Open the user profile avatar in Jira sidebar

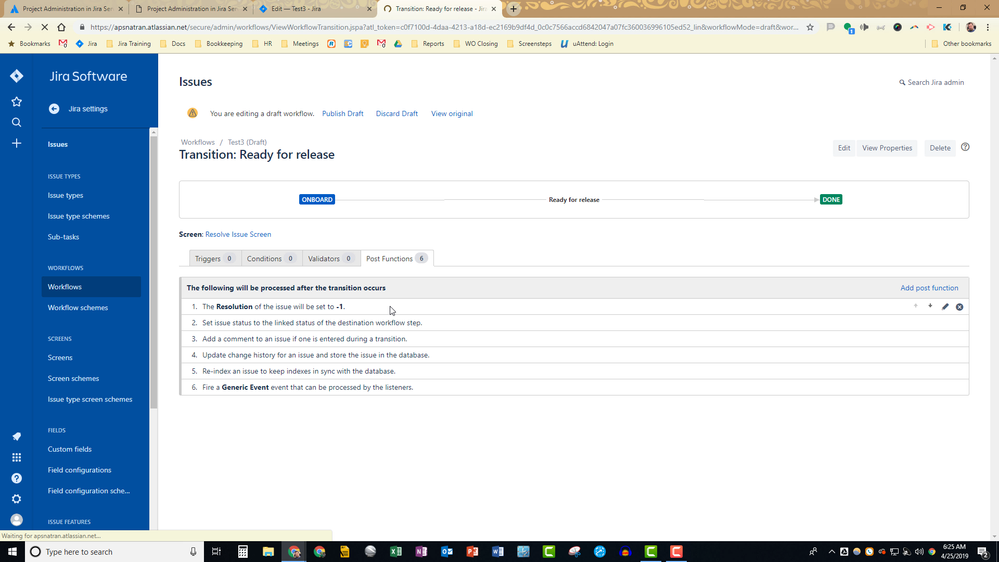pos(17,520)
